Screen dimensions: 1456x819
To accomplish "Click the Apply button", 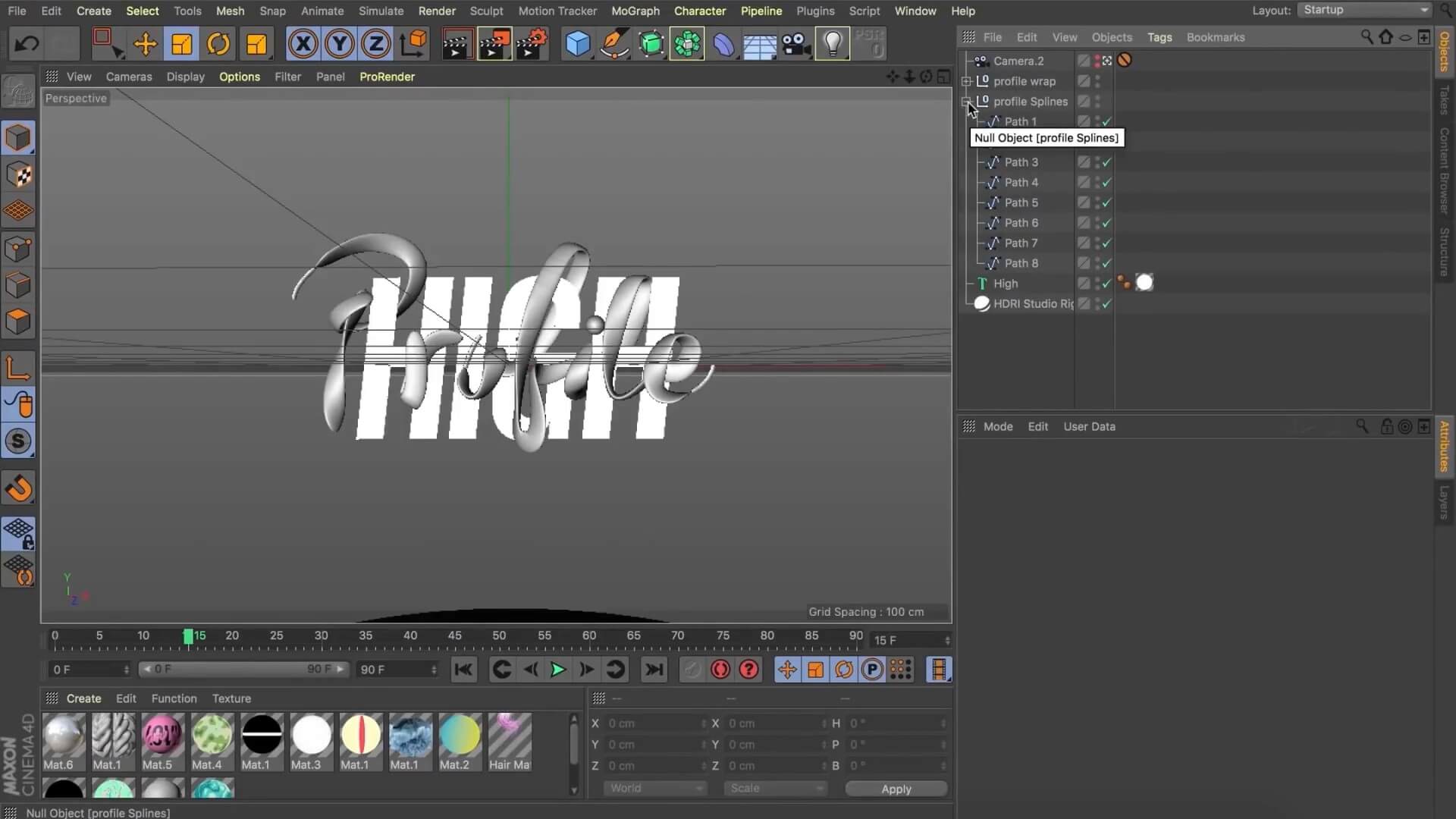I will click(x=896, y=789).
